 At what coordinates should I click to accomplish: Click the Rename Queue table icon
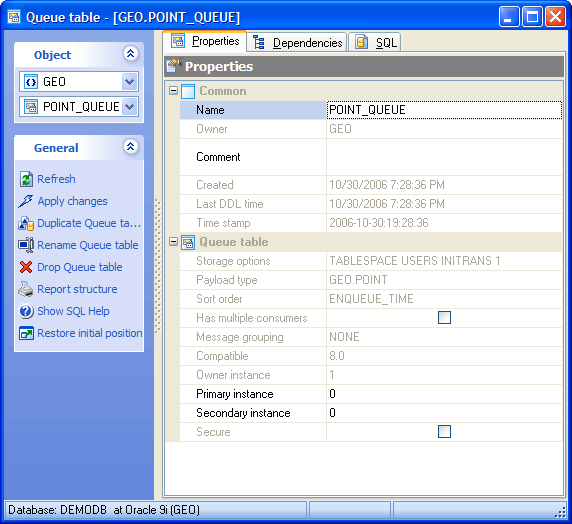[26, 245]
